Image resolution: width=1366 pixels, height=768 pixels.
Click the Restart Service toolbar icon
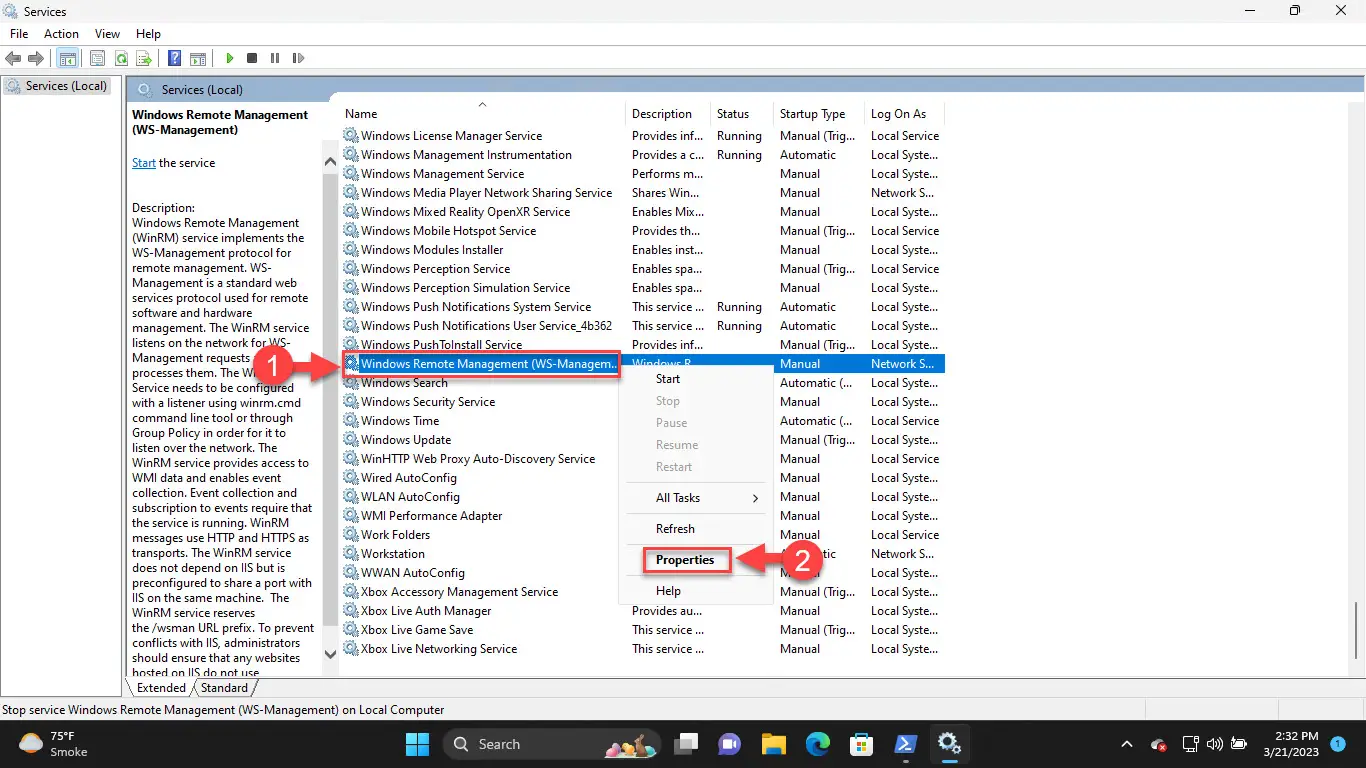click(298, 59)
